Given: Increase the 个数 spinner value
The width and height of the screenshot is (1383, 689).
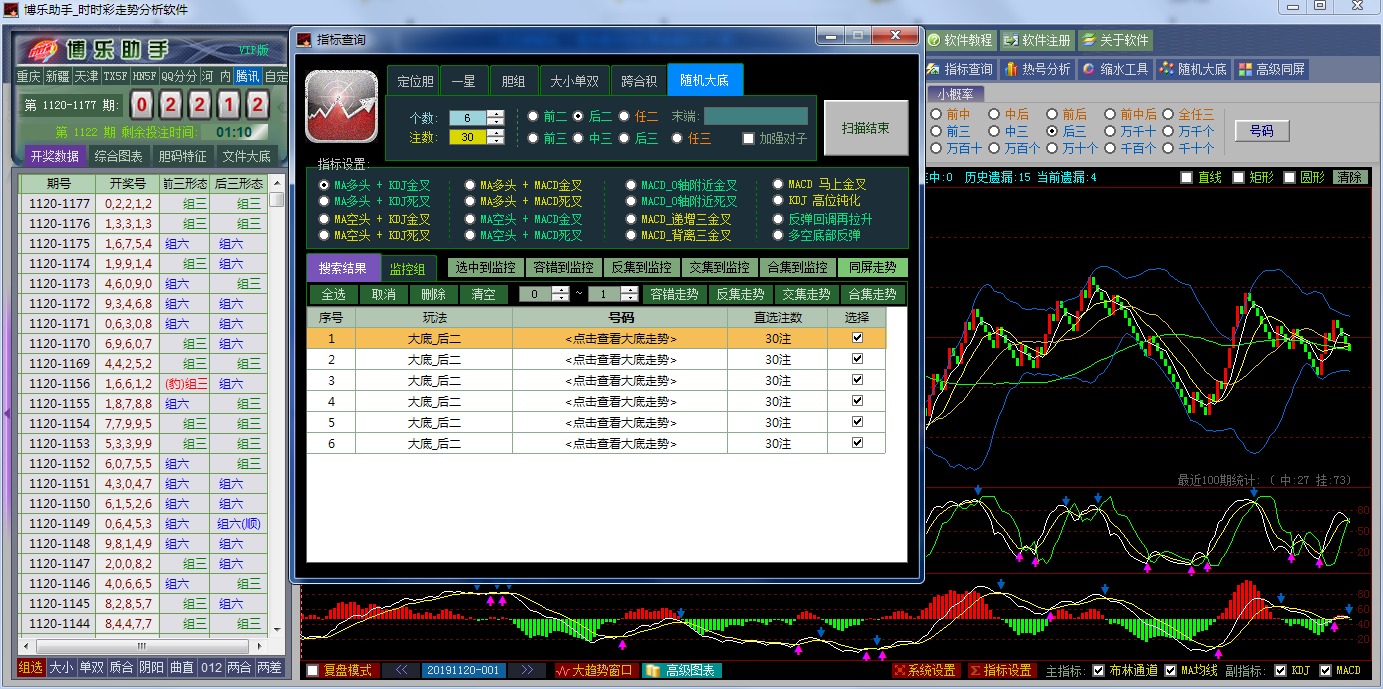Looking at the screenshot, I should (x=495, y=113).
